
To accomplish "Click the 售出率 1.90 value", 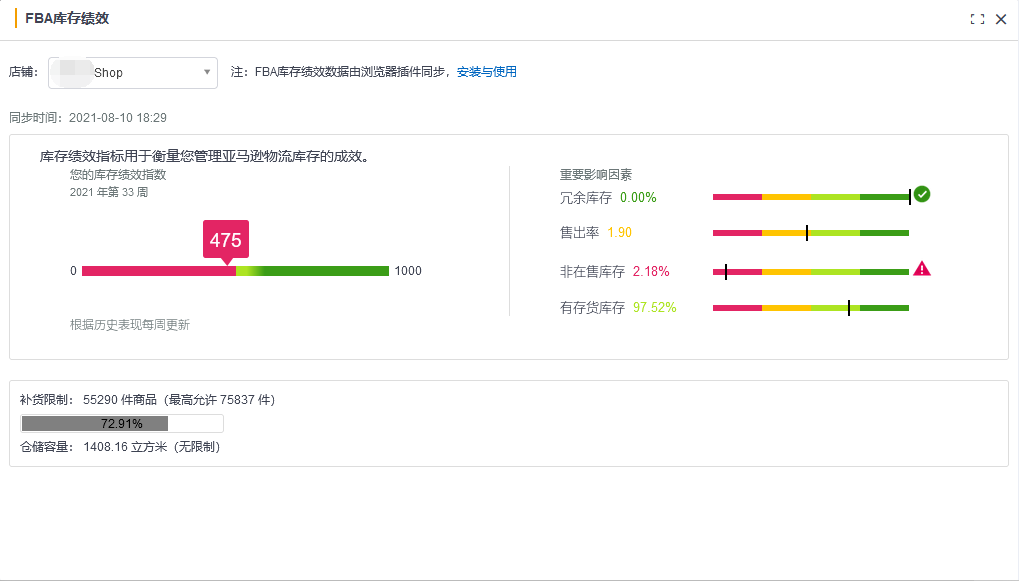I will (619, 233).
